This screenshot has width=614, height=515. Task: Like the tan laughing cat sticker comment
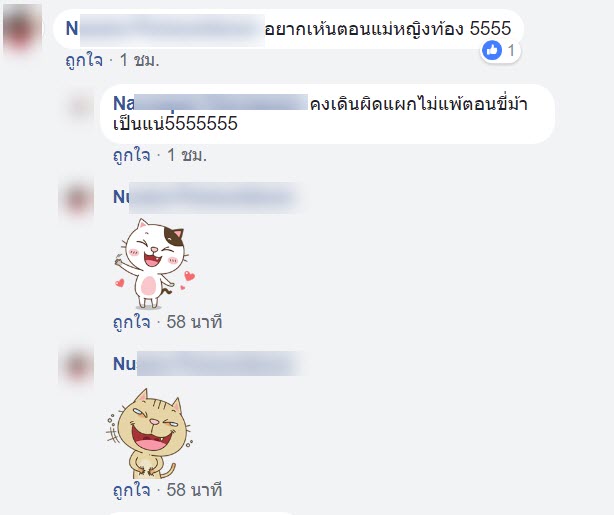tap(132, 490)
